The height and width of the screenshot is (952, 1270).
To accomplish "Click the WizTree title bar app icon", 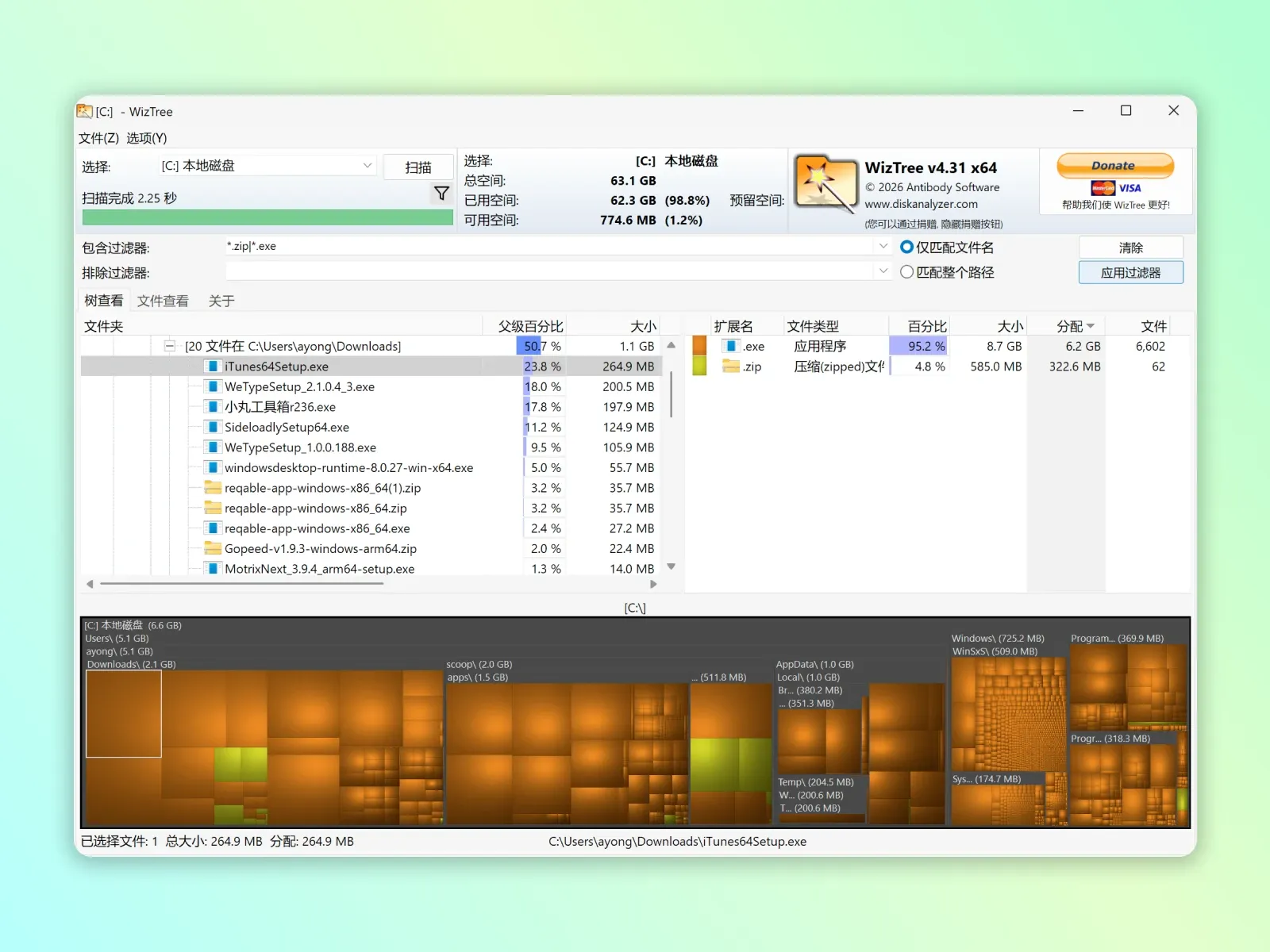I will (x=85, y=111).
